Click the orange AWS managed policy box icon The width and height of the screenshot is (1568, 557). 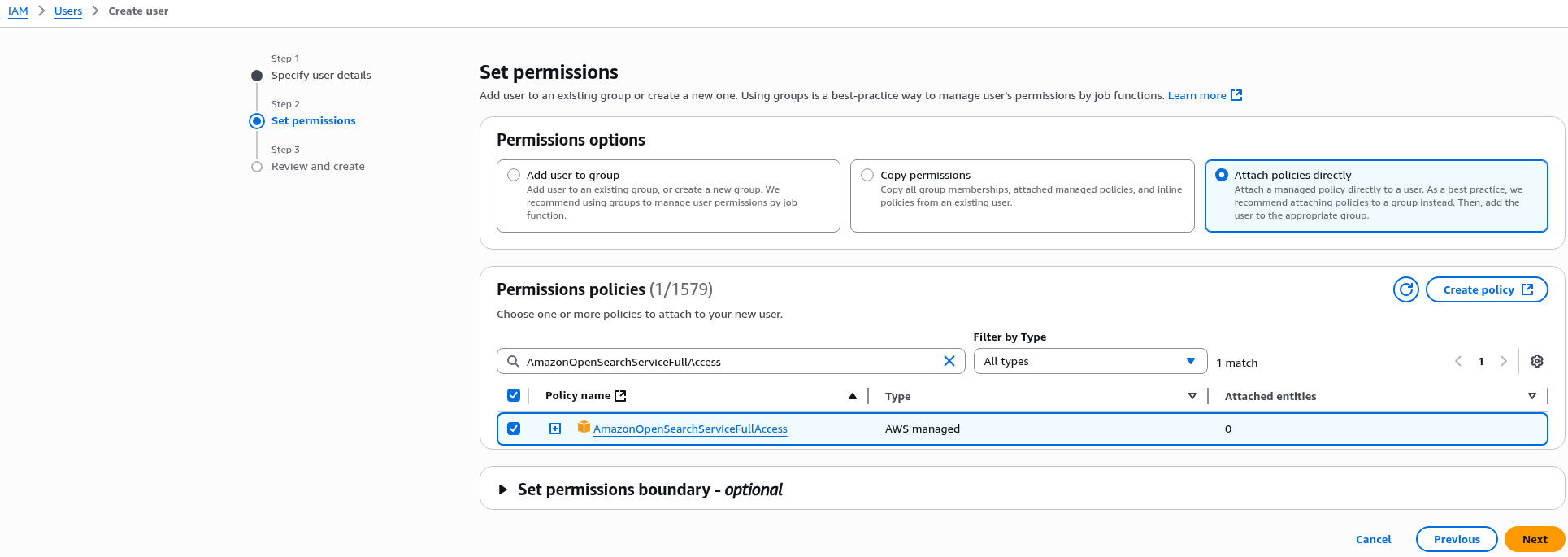pos(583,427)
